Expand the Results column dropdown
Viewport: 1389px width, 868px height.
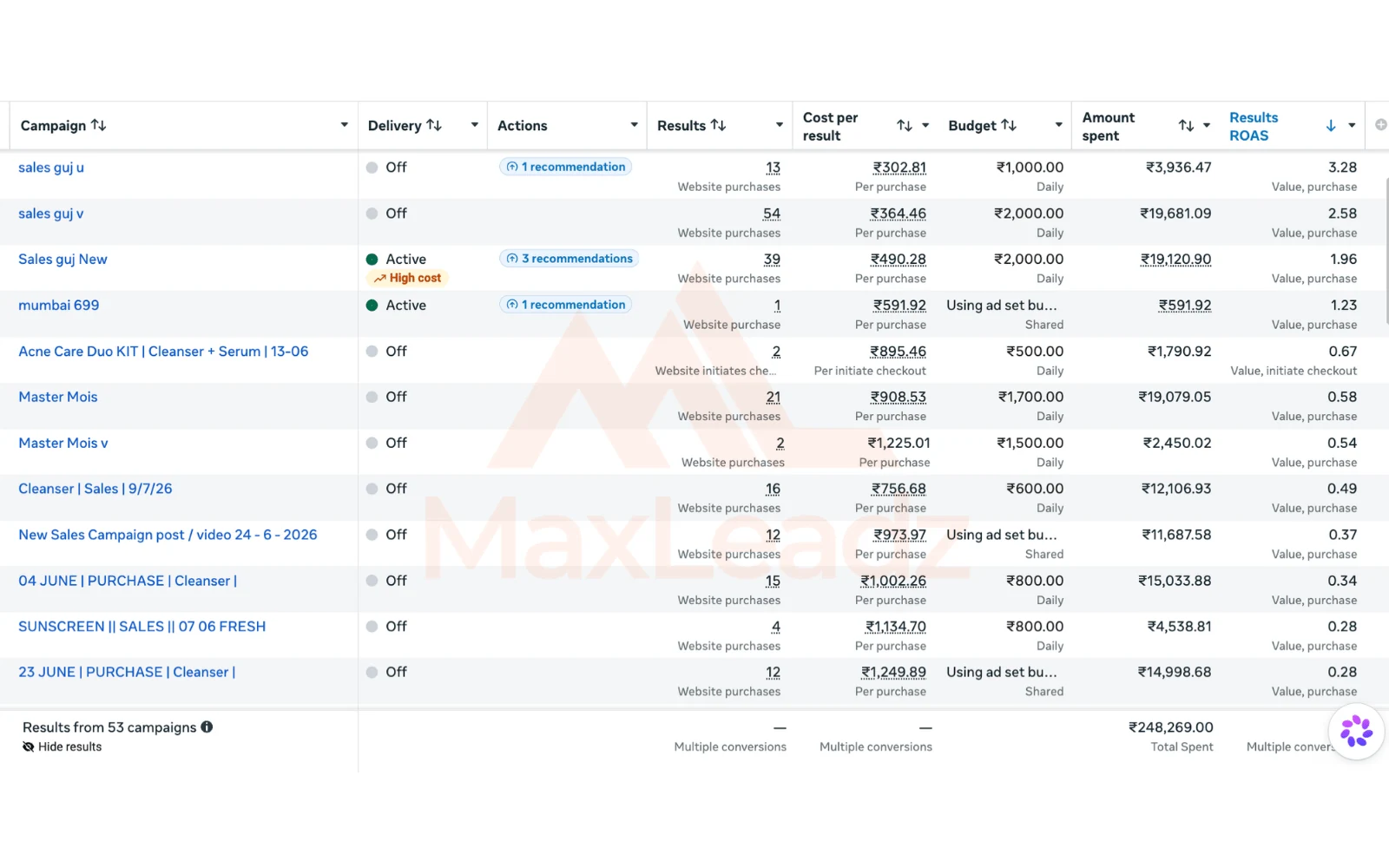pos(780,125)
